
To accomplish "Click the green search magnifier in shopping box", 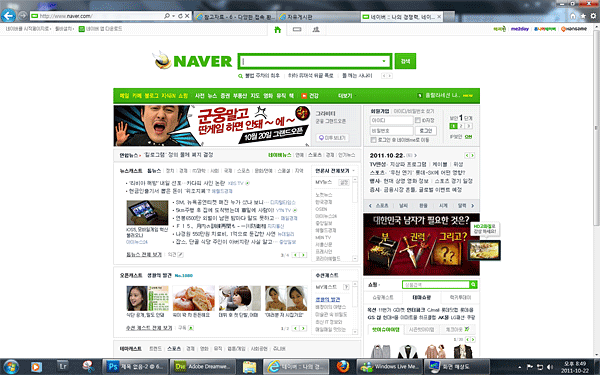I will 473,284.
